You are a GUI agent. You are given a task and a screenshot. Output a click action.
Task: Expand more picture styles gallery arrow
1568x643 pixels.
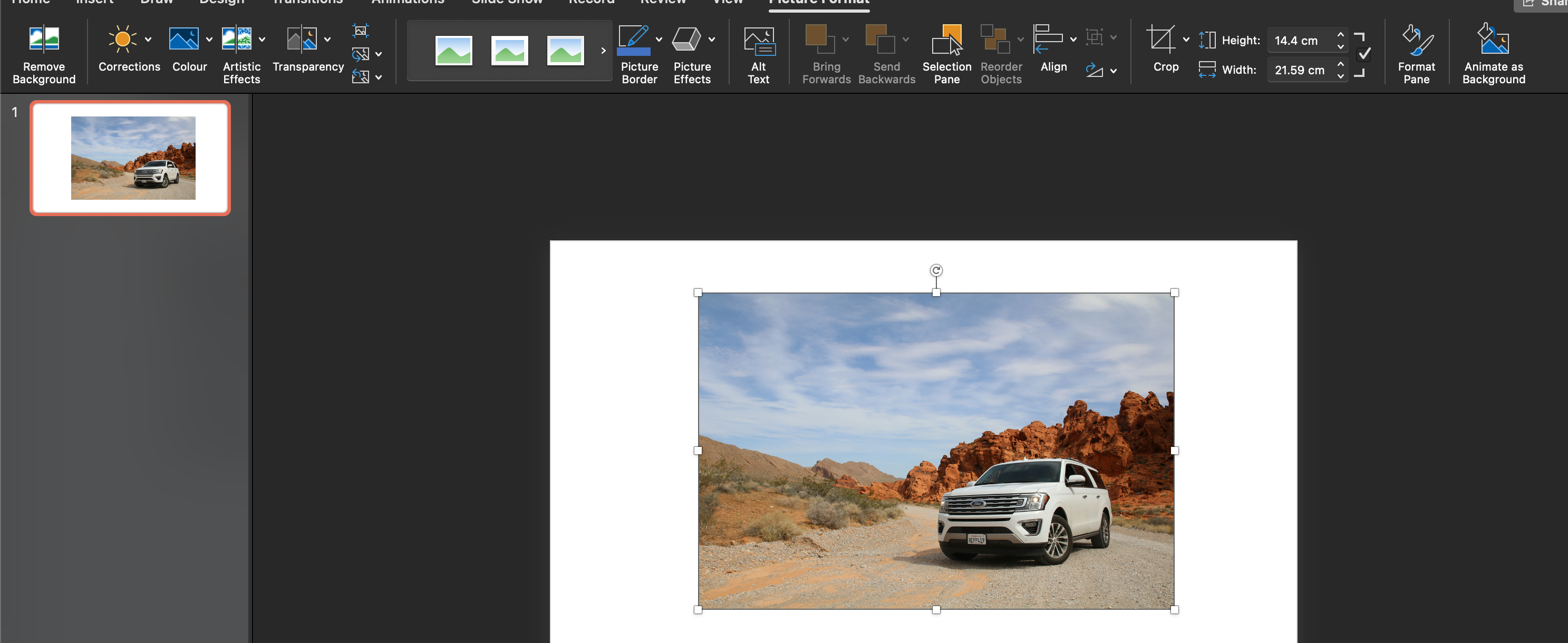click(x=603, y=51)
